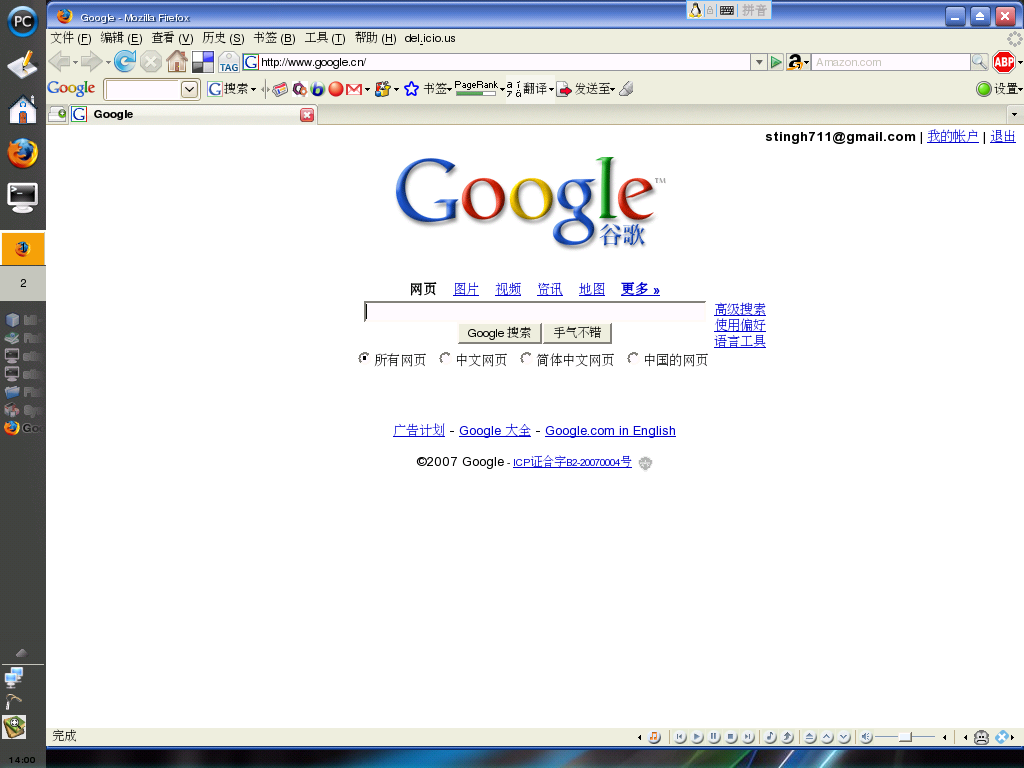Viewport: 1024px width, 768px height.
Task: Click the Gmail envelope icon in Google toolbar
Action: click(x=354, y=89)
